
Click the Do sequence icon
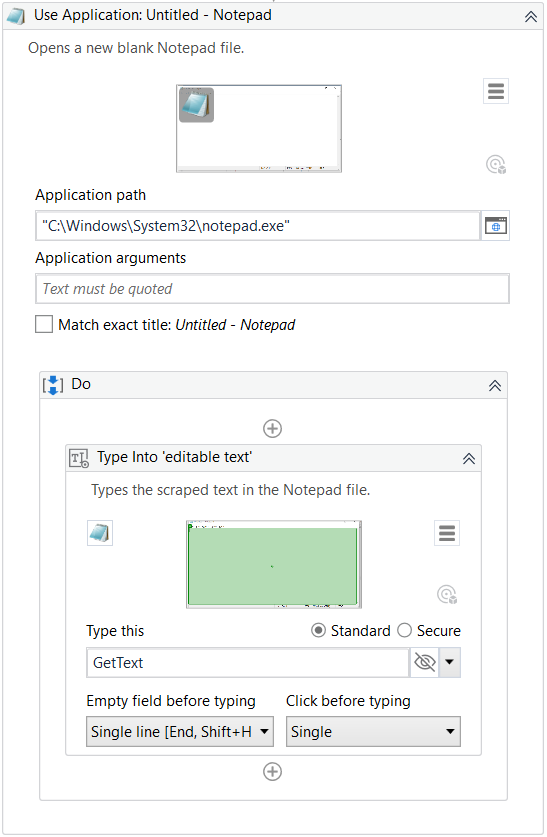(53, 384)
